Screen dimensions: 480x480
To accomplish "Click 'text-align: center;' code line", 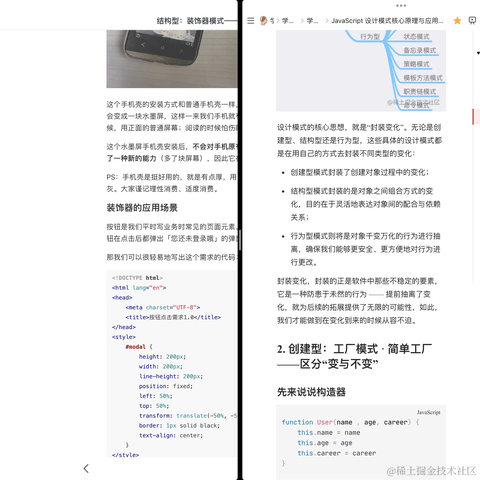I will [171, 435].
